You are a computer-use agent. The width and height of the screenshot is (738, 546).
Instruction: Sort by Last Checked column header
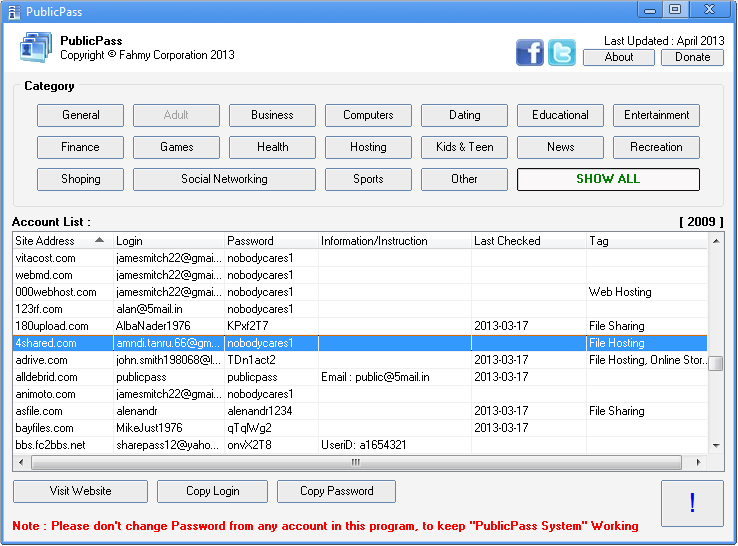point(529,241)
